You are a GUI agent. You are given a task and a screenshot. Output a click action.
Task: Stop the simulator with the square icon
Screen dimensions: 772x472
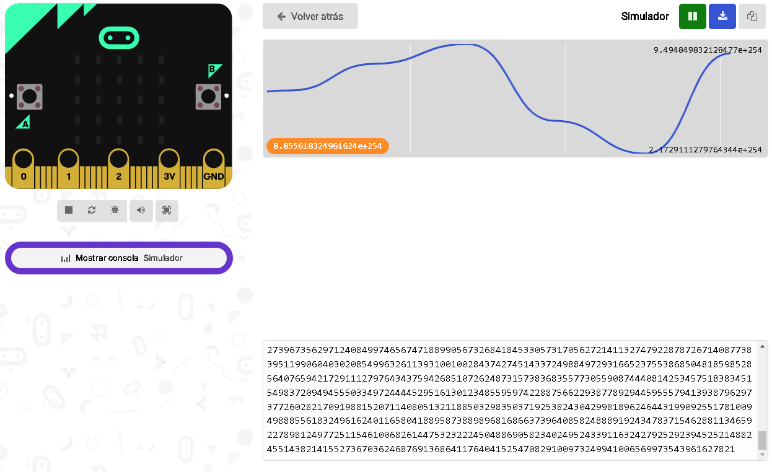click(68, 210)
